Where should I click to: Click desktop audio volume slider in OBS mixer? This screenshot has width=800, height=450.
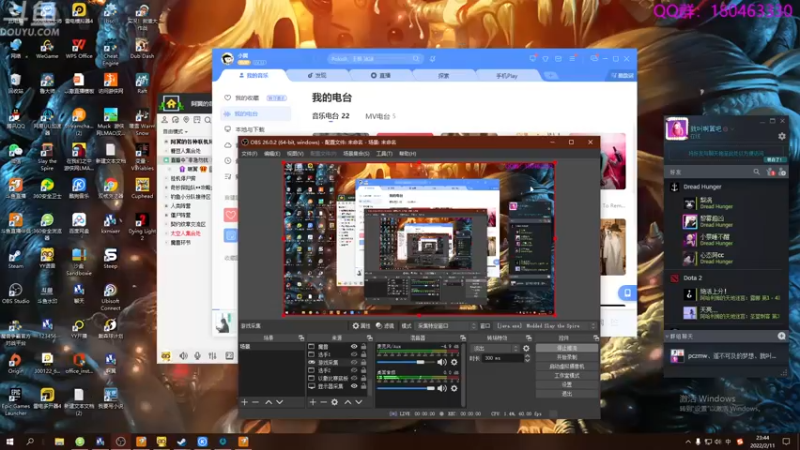click(x=406, y=388)
